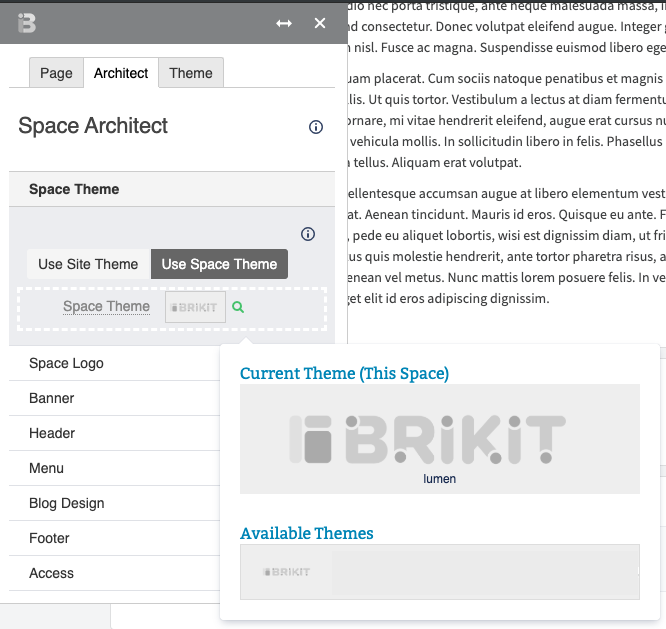Expand the Footer section
This screenshot has width=666, height=629.
pos(115,539)
